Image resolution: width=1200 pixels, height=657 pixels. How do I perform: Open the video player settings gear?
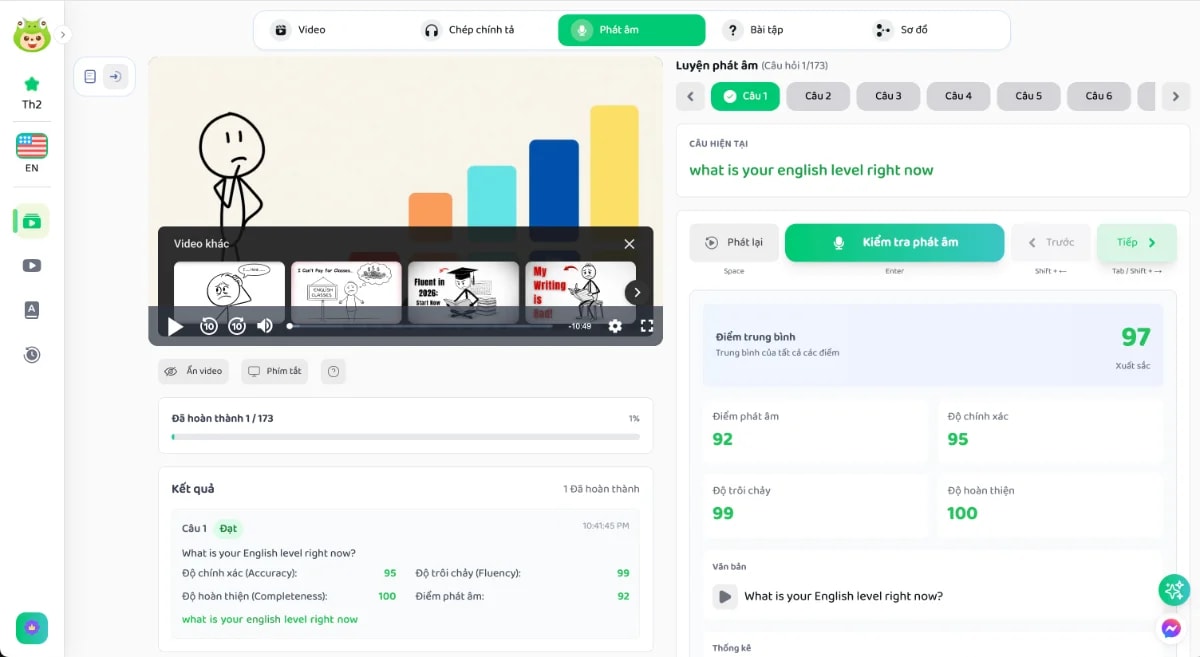pos(615,326)
